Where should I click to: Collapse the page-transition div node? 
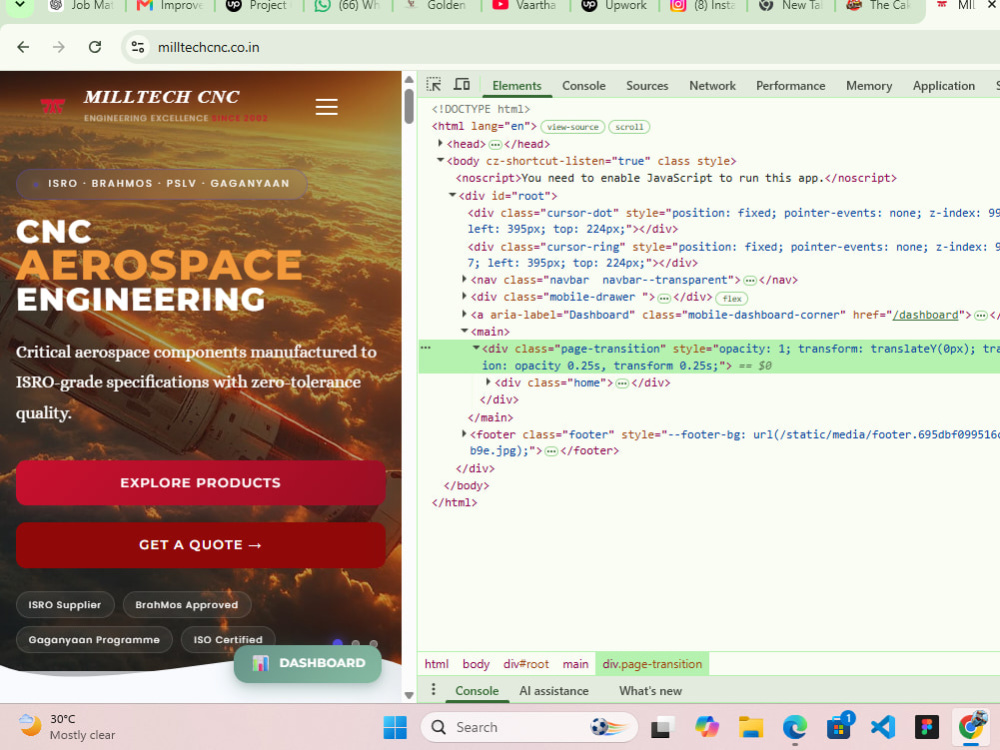(x=476, y=348)
